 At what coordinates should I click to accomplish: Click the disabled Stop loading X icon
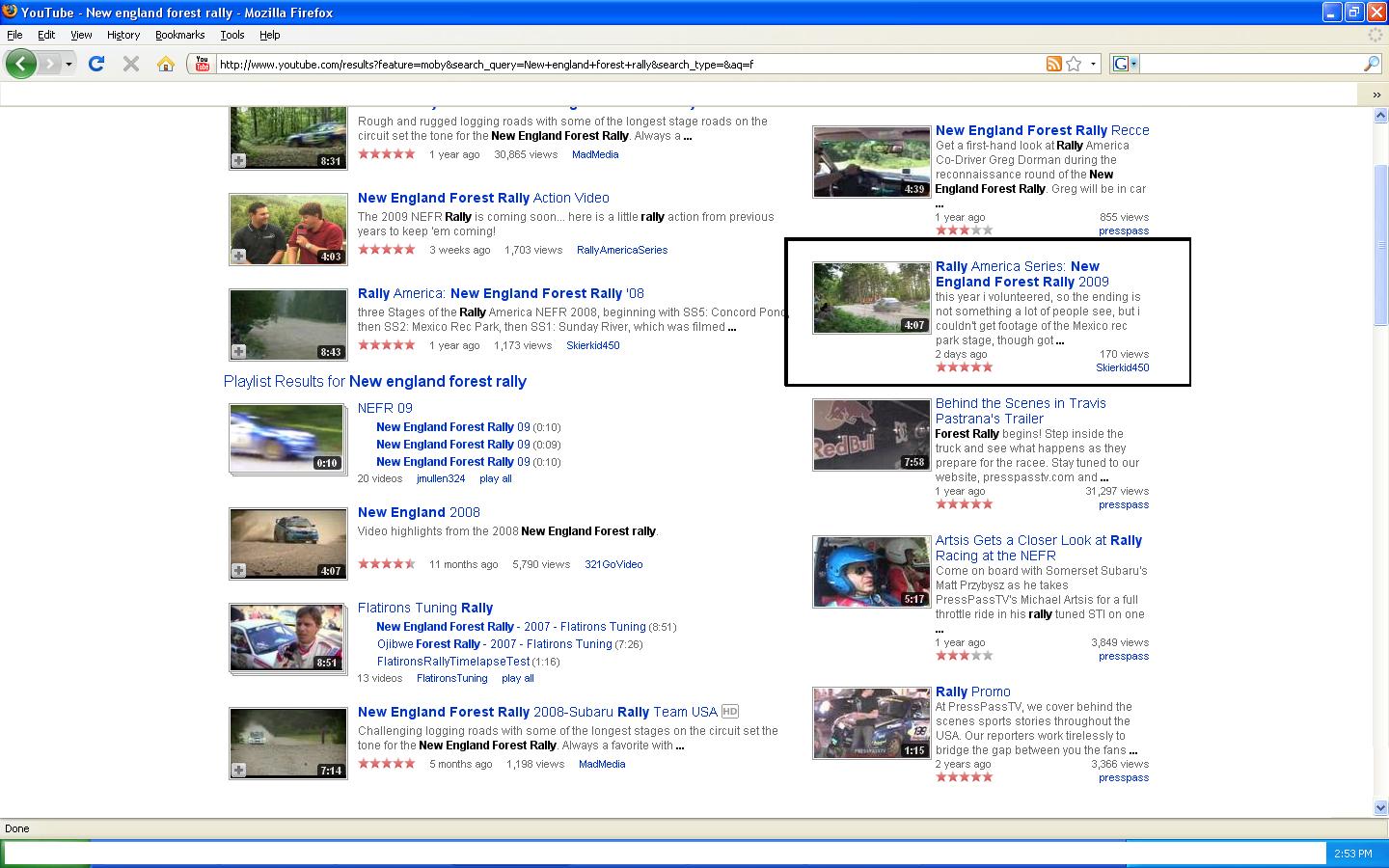(x=131, y=64)
